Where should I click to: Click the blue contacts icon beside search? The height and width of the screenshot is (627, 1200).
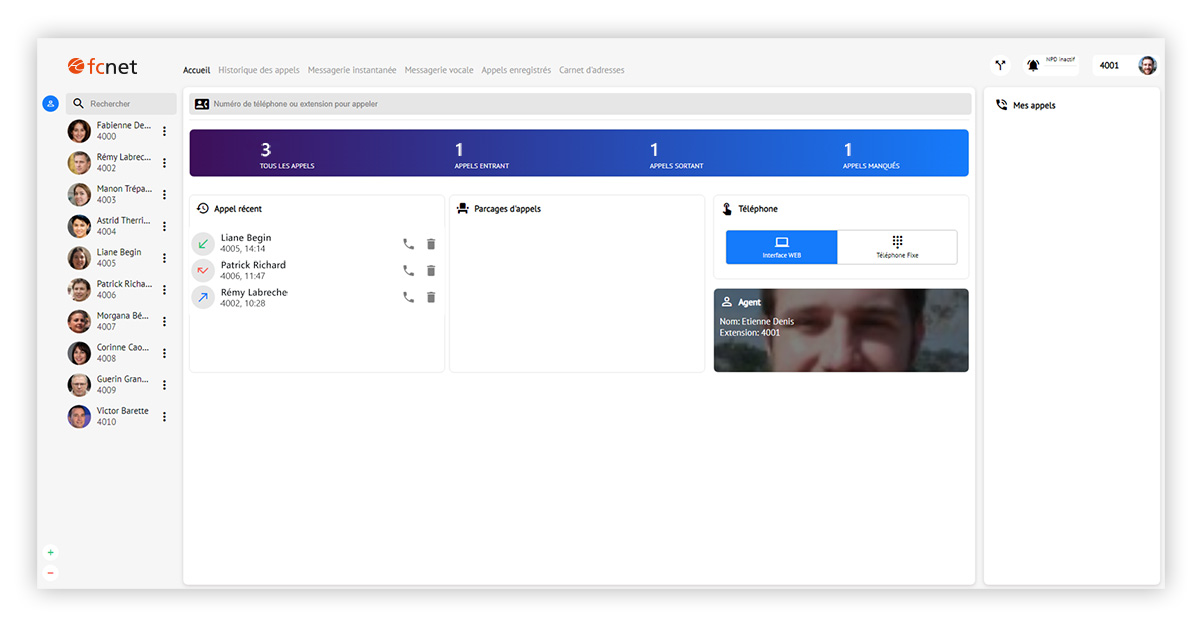[x=50, y=103]
